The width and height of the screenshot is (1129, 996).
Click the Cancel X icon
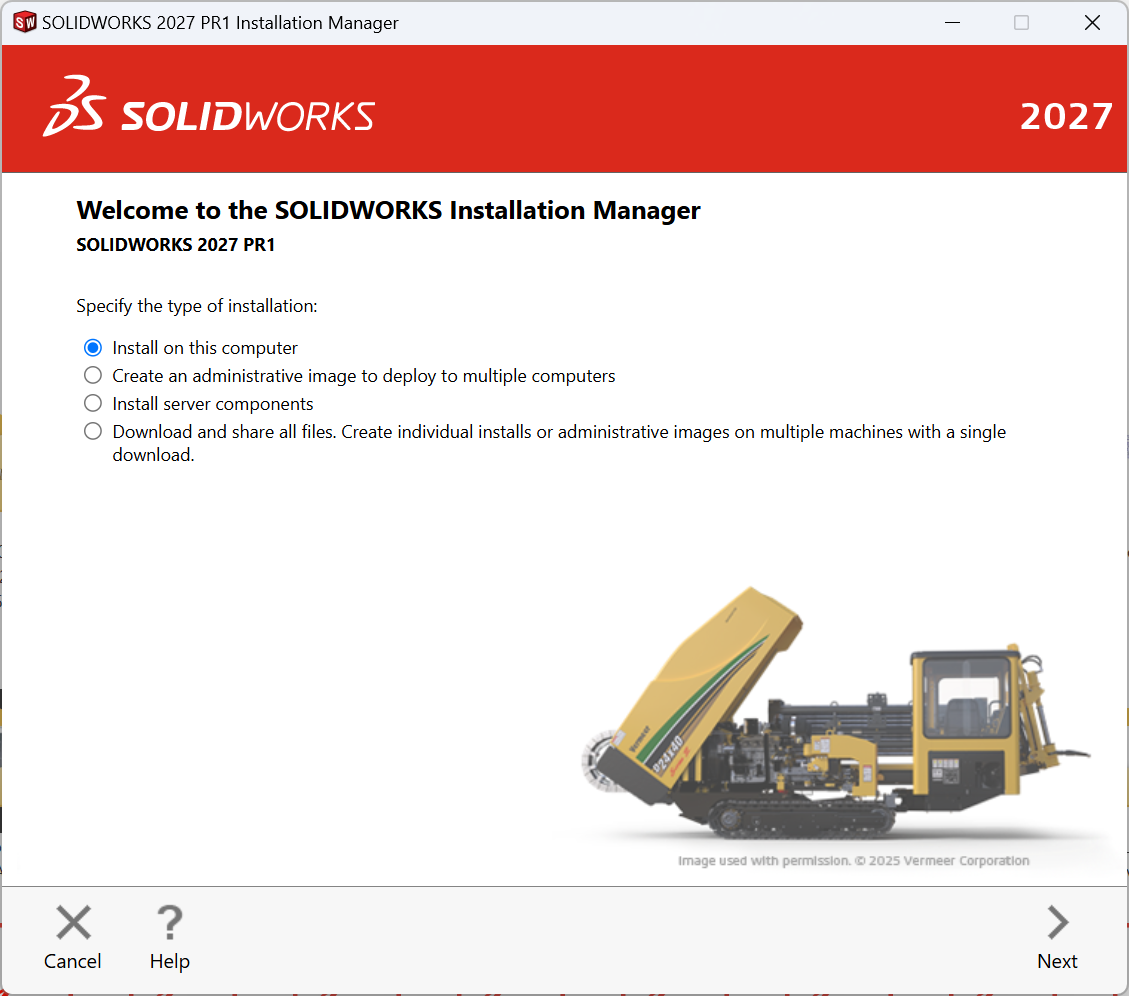73,923
